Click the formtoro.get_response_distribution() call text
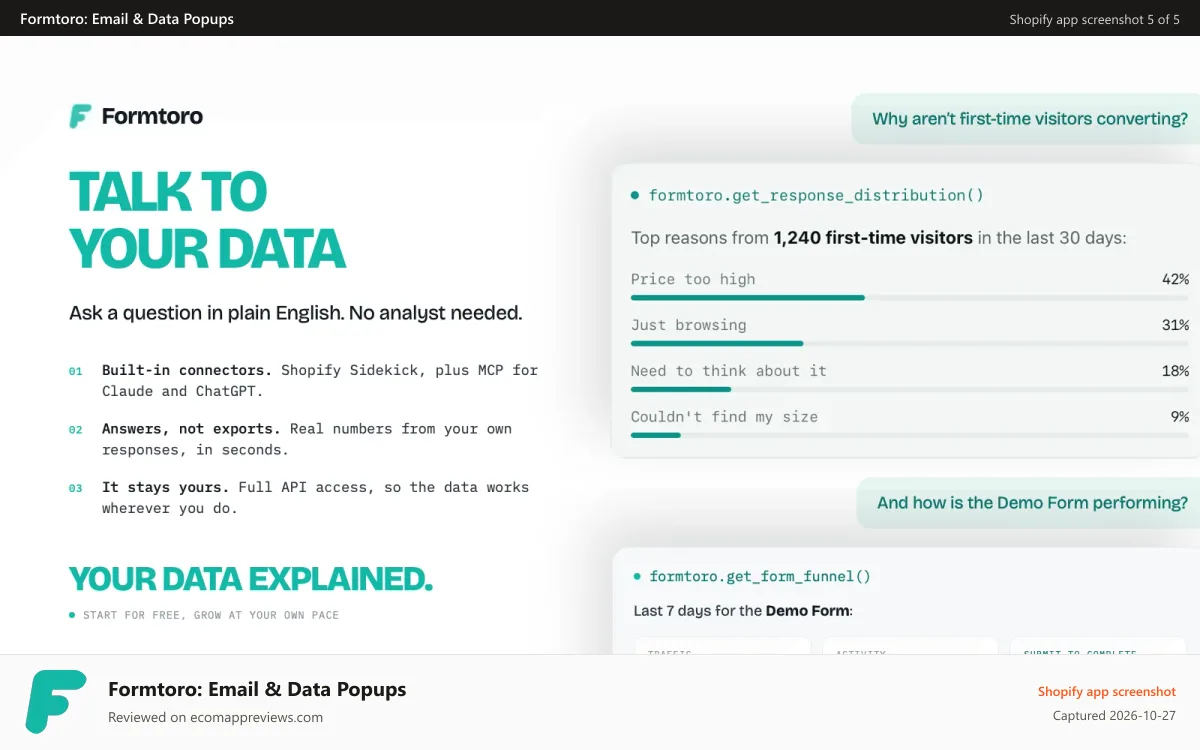 (x=816, y=196)
